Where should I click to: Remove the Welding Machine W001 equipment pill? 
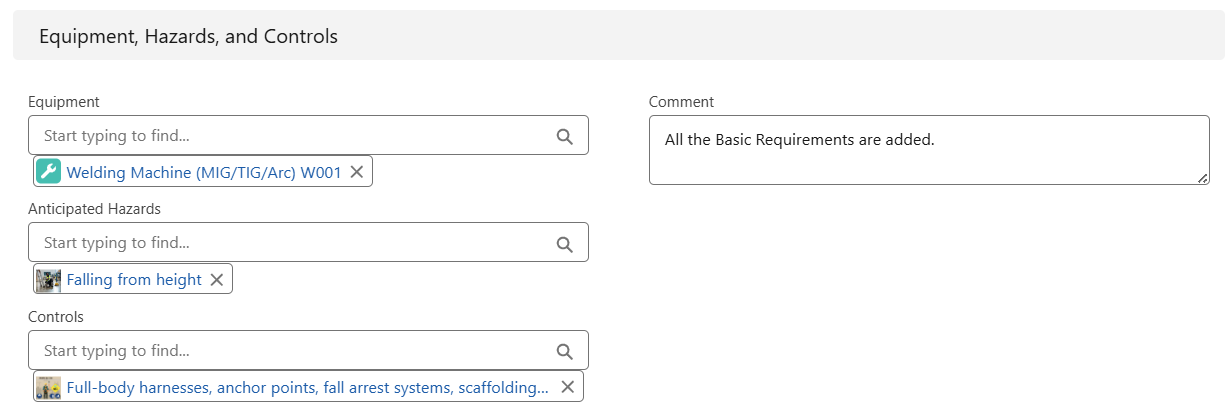pyautogui.click(x=357, y=172)
